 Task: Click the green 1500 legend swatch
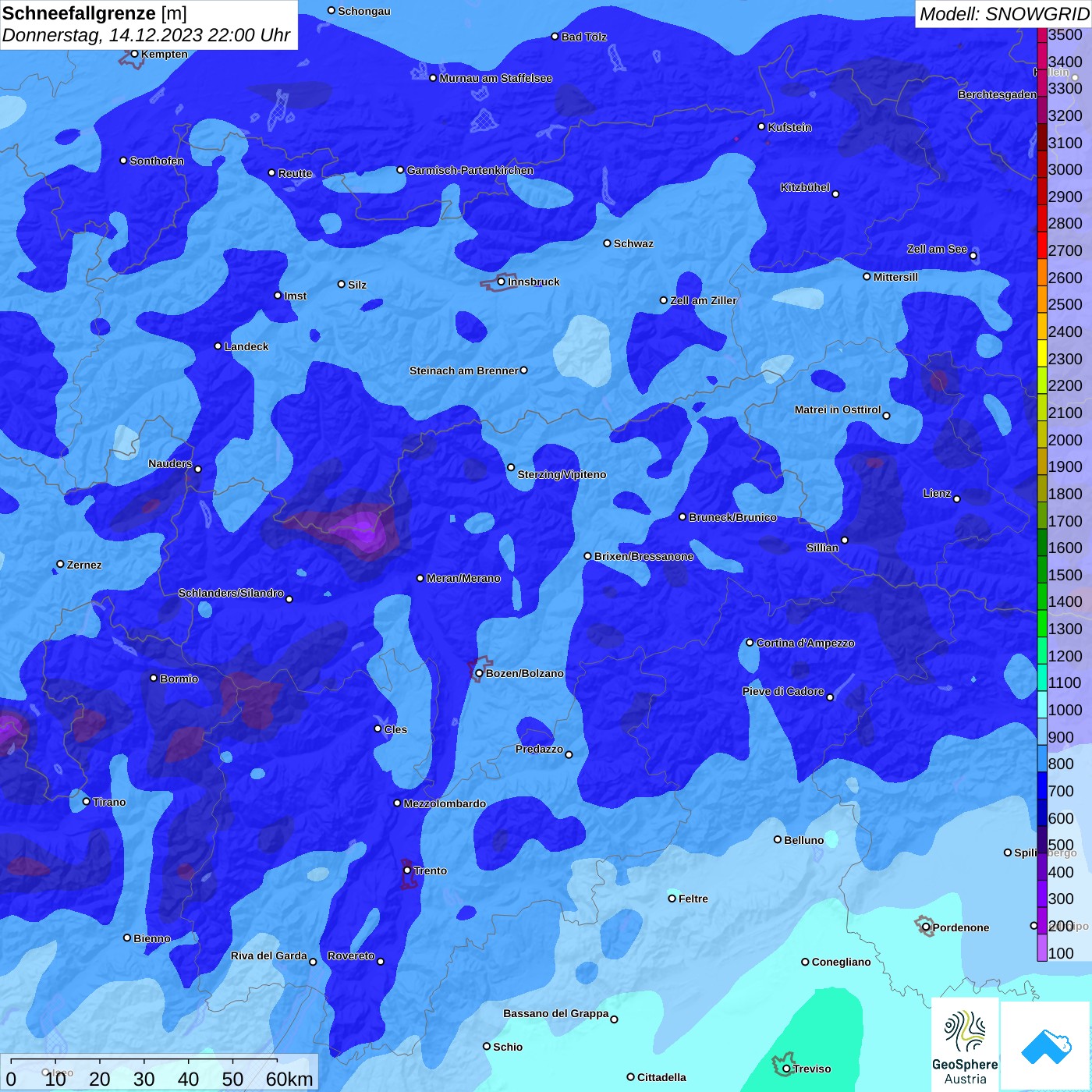pos(1042,569)
